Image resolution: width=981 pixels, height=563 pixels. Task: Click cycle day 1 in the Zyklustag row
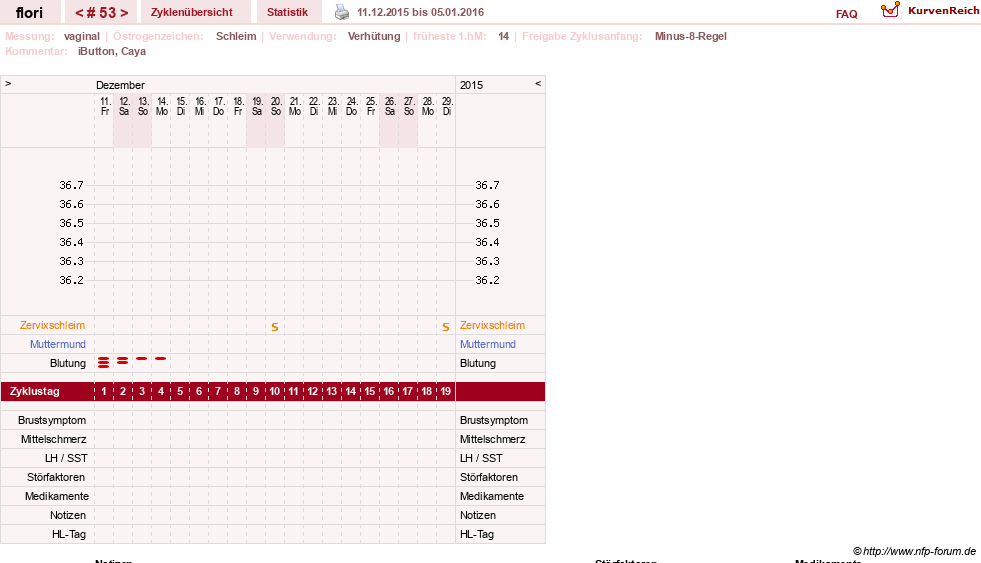(x=104, y=392)
